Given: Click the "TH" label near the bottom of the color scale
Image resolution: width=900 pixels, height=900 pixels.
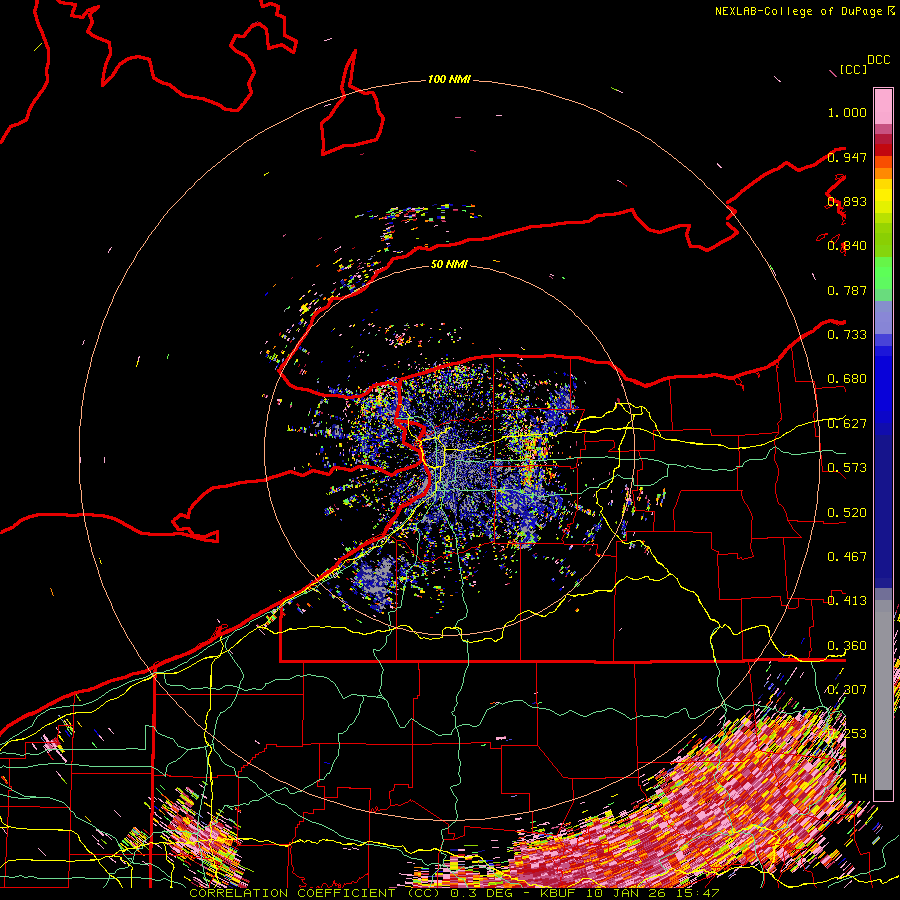Looking at the screenshot, I should (859, 779).
